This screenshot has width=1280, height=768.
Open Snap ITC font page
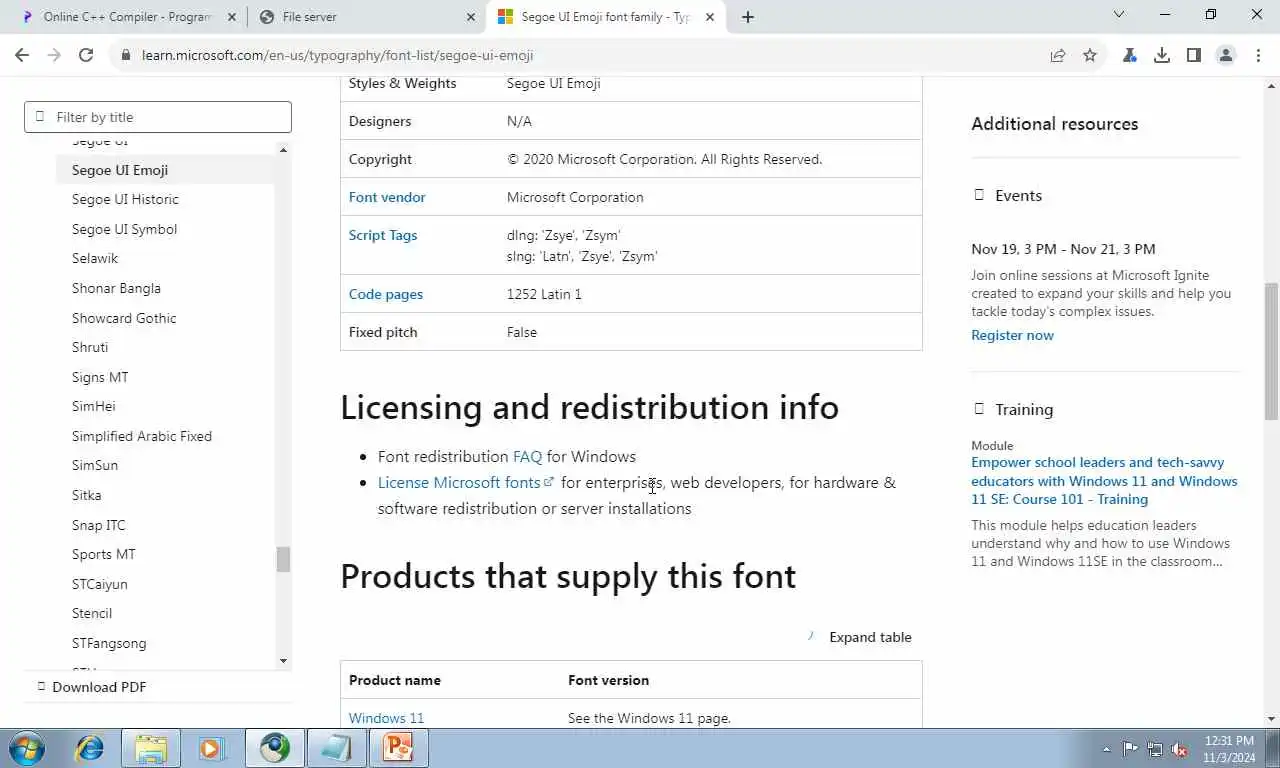click(99, 525)
